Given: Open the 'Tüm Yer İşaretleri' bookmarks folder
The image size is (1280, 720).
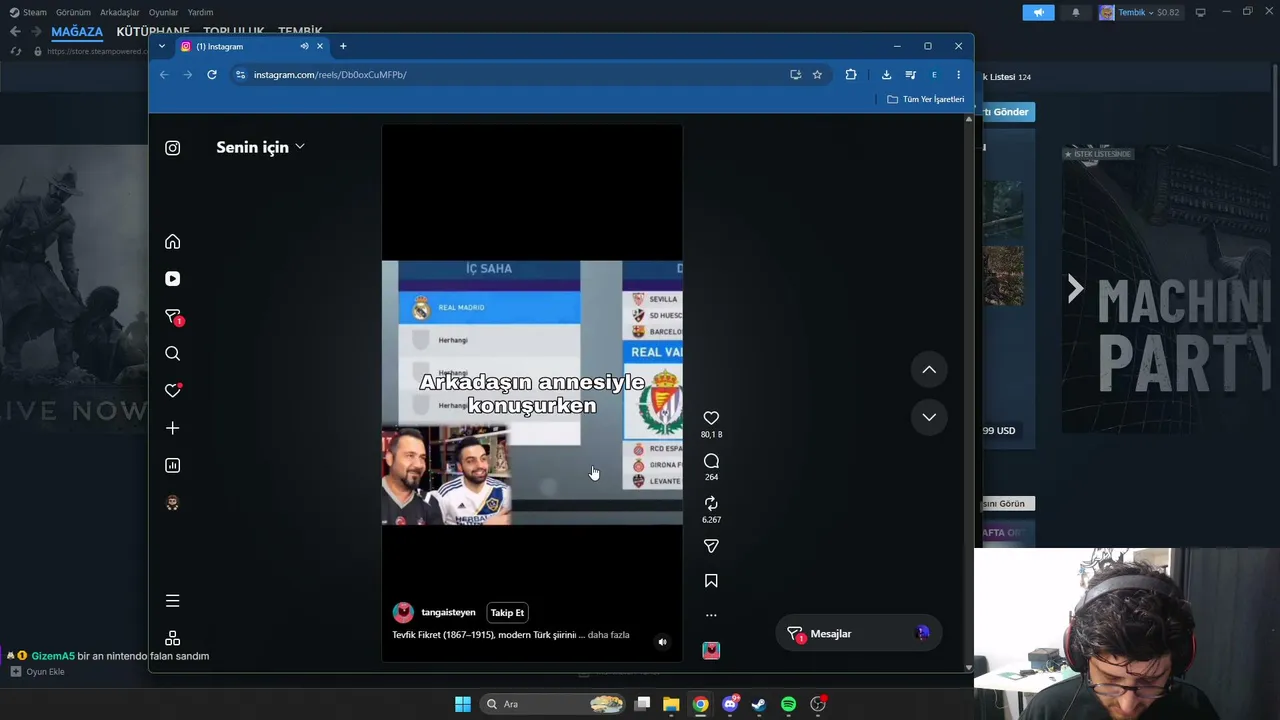Looking at the screenshot, I should tap(926, 99).
